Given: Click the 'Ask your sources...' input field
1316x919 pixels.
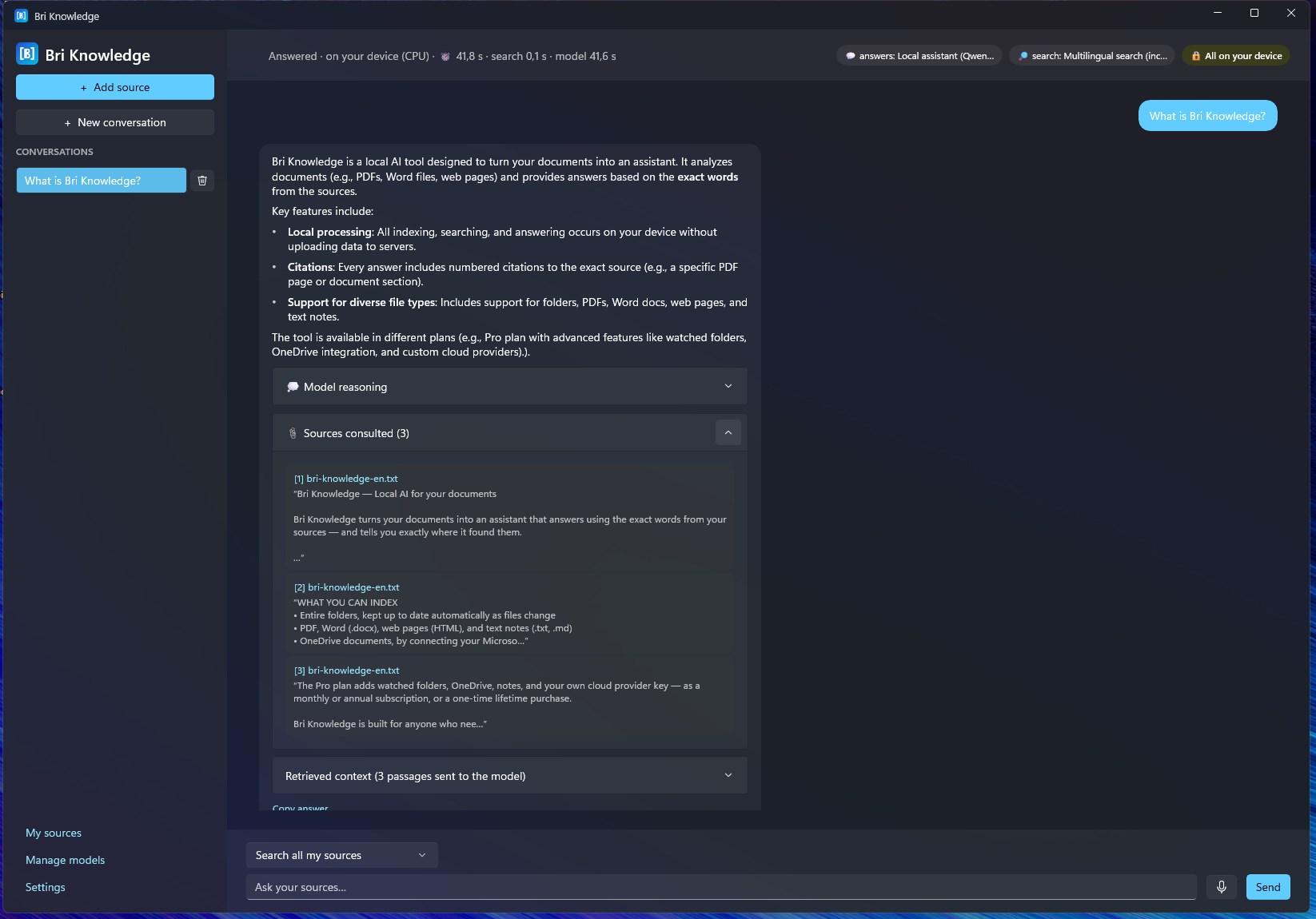Looking at the screenshot, I should pyautogui.click(x=721, y=887).
